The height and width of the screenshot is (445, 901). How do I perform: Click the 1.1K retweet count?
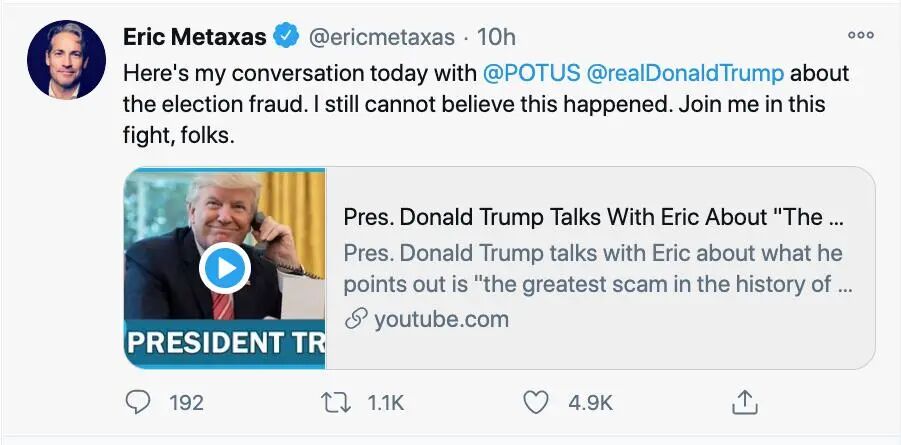[x=385, y=402]
